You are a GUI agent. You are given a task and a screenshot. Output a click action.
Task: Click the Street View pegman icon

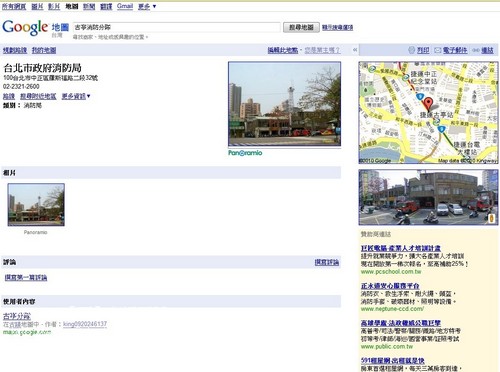(491, 219)
